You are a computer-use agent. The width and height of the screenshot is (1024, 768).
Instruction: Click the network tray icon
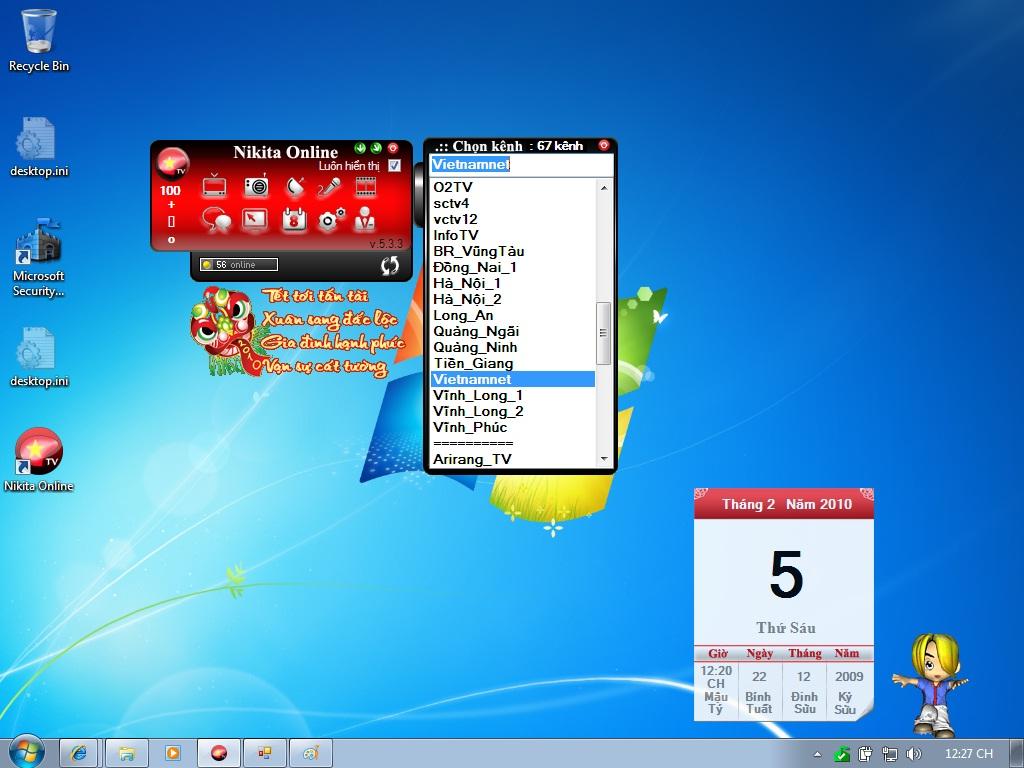[x=889, y=754]
